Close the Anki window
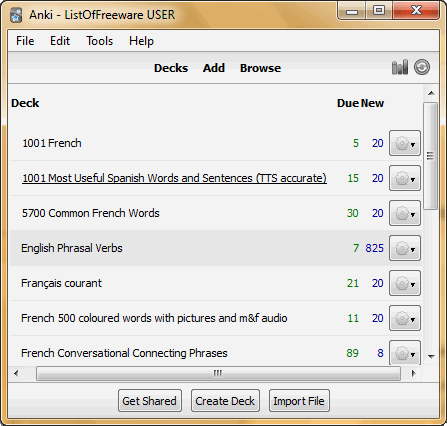This screenshot has width=447, height=426. pyautogui.click(x=416, y=11)
